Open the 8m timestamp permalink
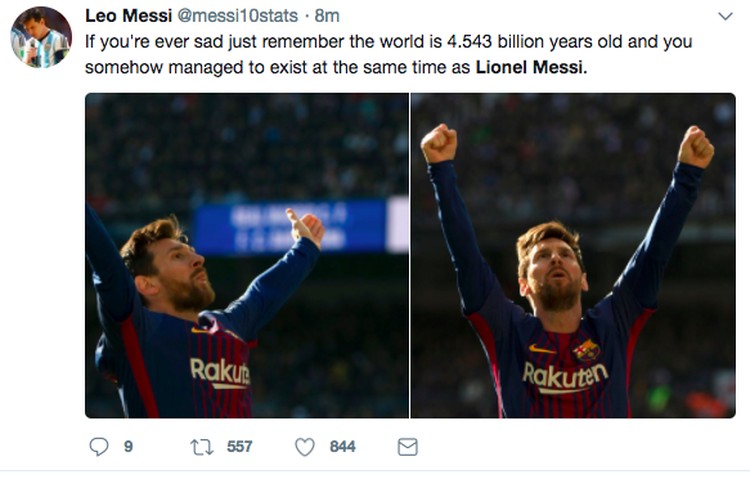The height and width of the screenshot is (479, 750). click(327, 16)
